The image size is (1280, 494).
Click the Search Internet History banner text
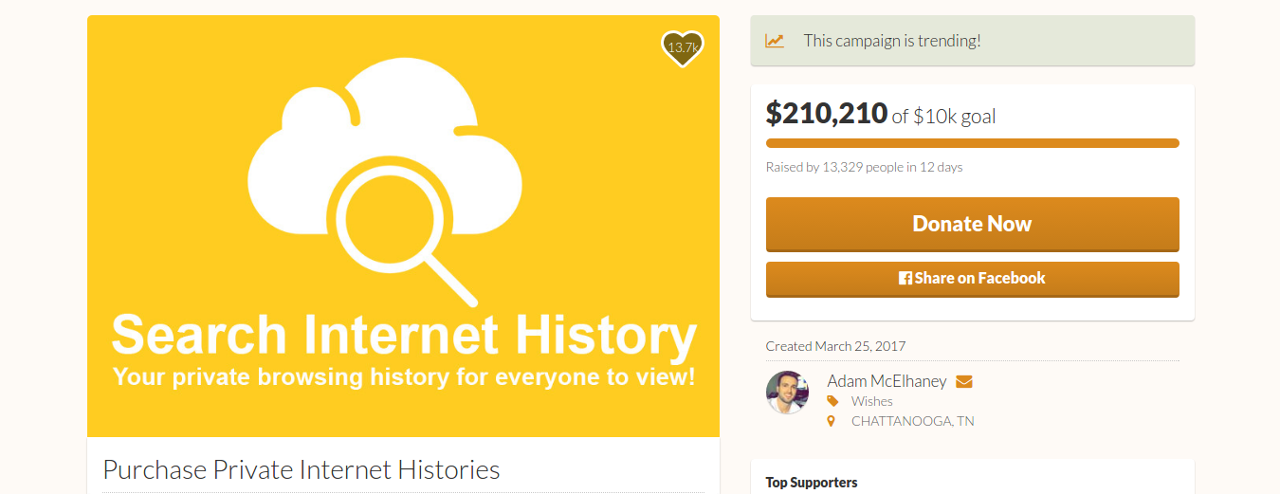(x=404, y=336)
